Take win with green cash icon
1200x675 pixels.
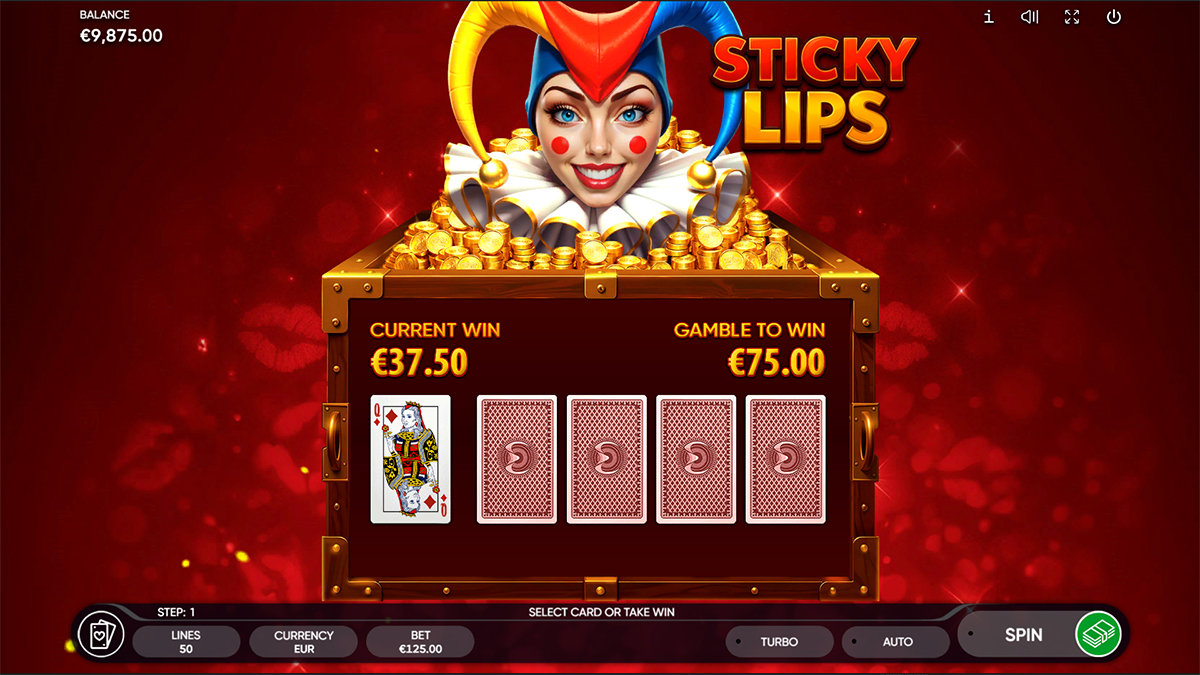coord(1098,634)
